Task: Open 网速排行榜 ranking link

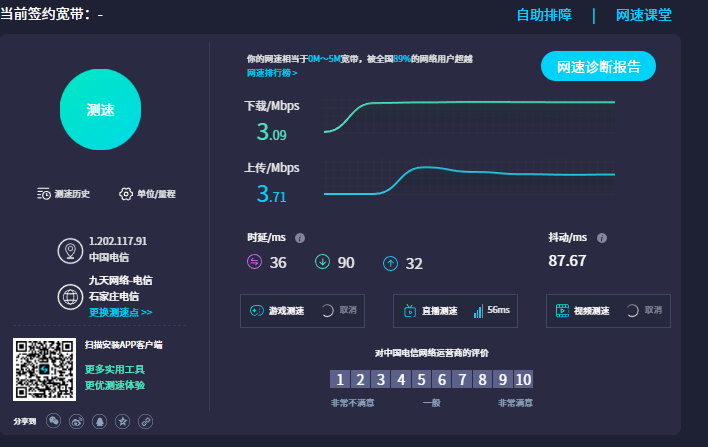Action: 272,73
